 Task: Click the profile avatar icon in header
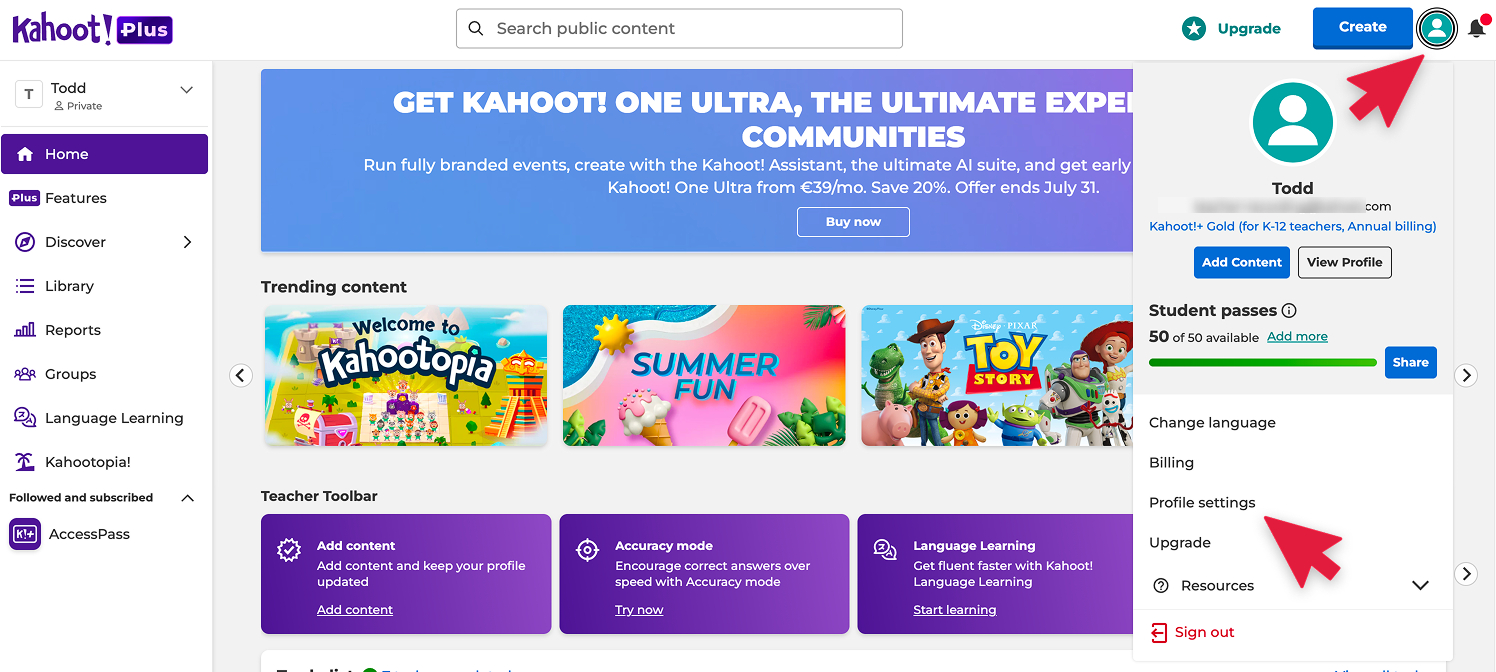(1437, 28)
